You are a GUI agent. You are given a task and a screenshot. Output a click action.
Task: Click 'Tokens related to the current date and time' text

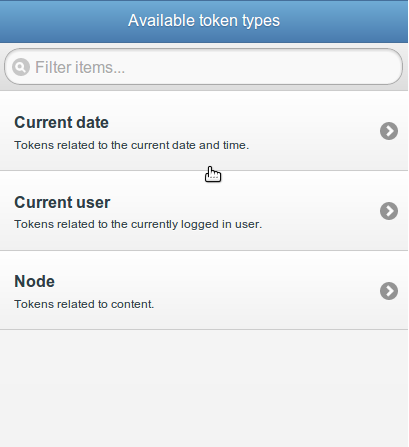point(131,145)
